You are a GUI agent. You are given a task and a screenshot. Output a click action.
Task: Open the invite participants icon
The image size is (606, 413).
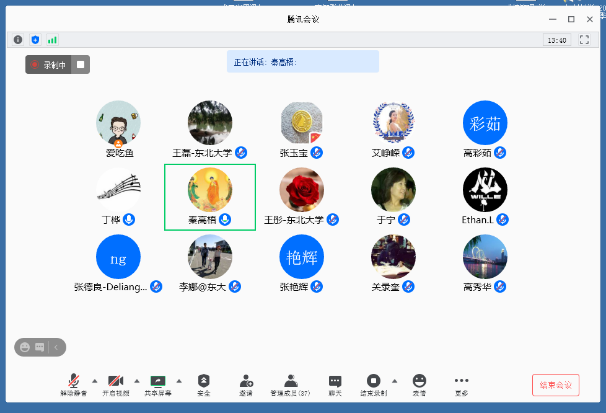[x=246, y=383]
